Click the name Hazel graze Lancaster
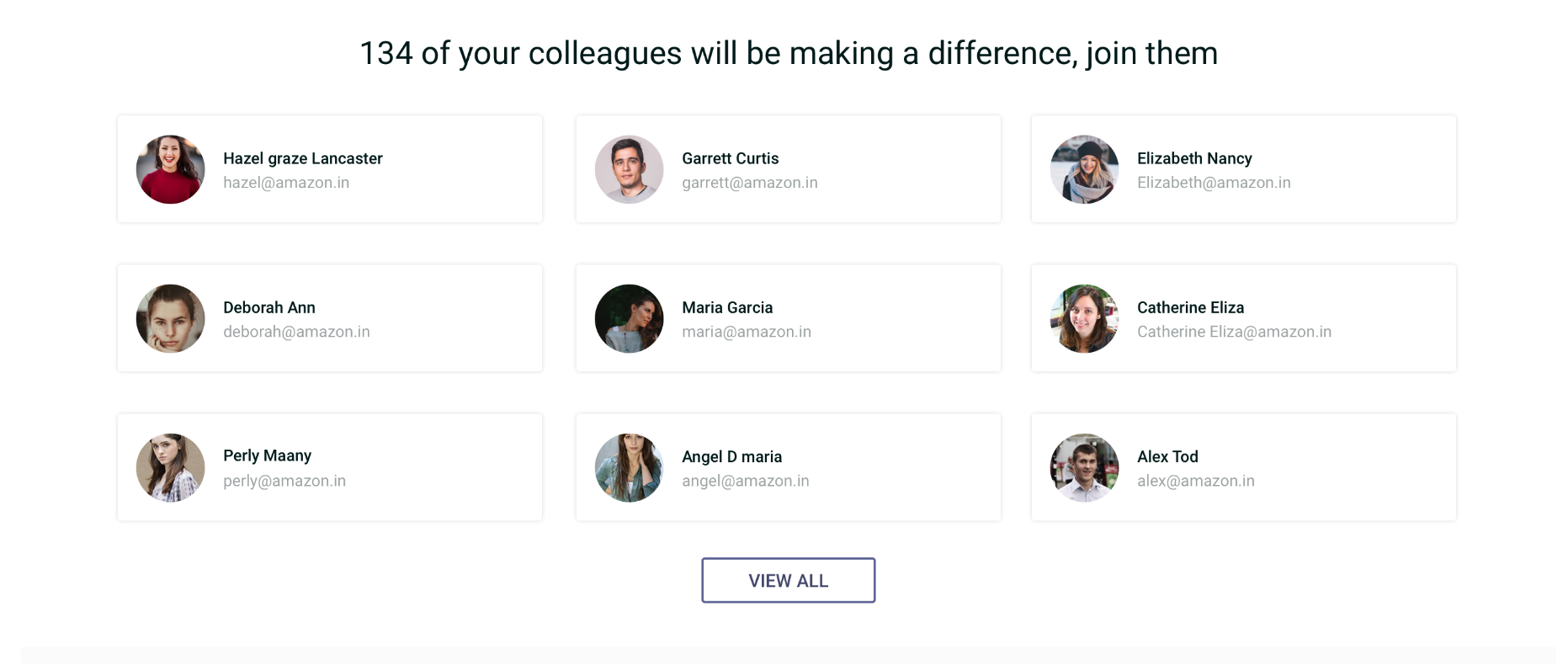Viewport: 1568px width, 666px height. 302,158
